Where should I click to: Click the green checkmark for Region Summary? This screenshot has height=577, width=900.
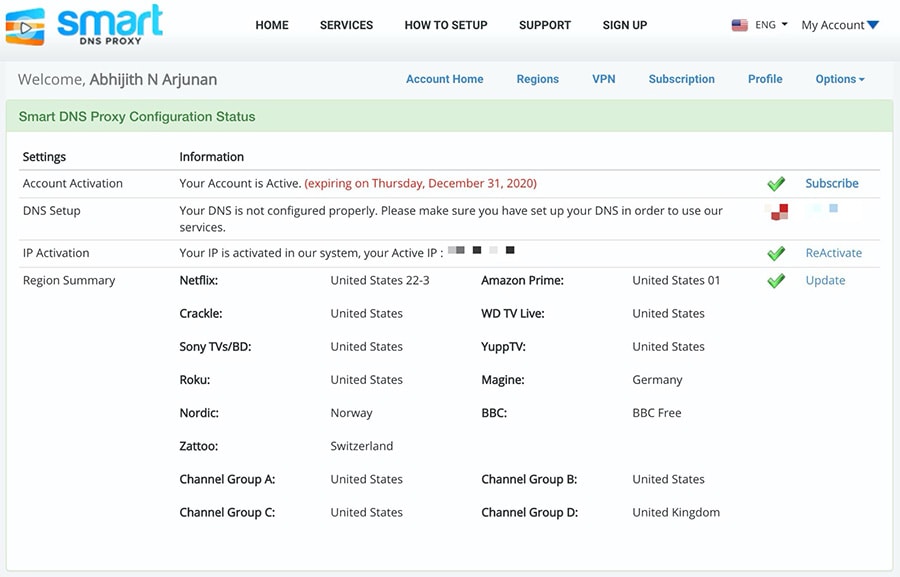(776, 281)
